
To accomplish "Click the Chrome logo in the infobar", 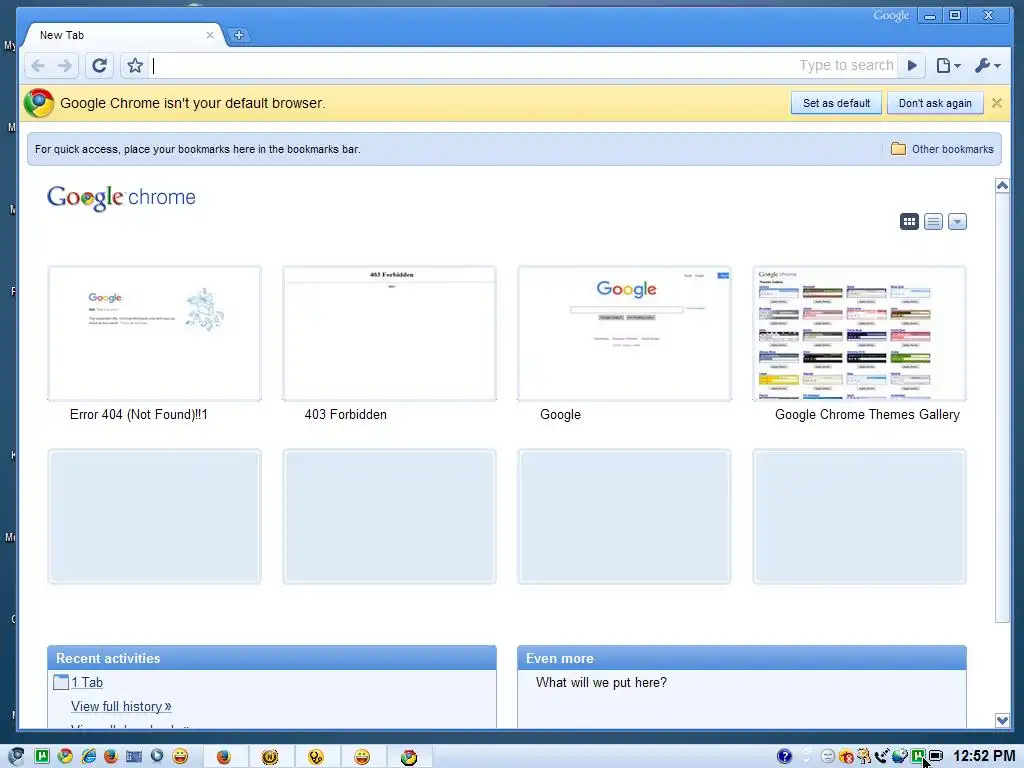I will [39, 103].
